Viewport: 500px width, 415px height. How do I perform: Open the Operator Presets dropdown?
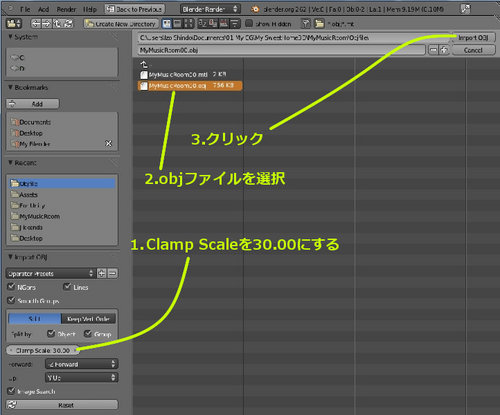[50, 273]
